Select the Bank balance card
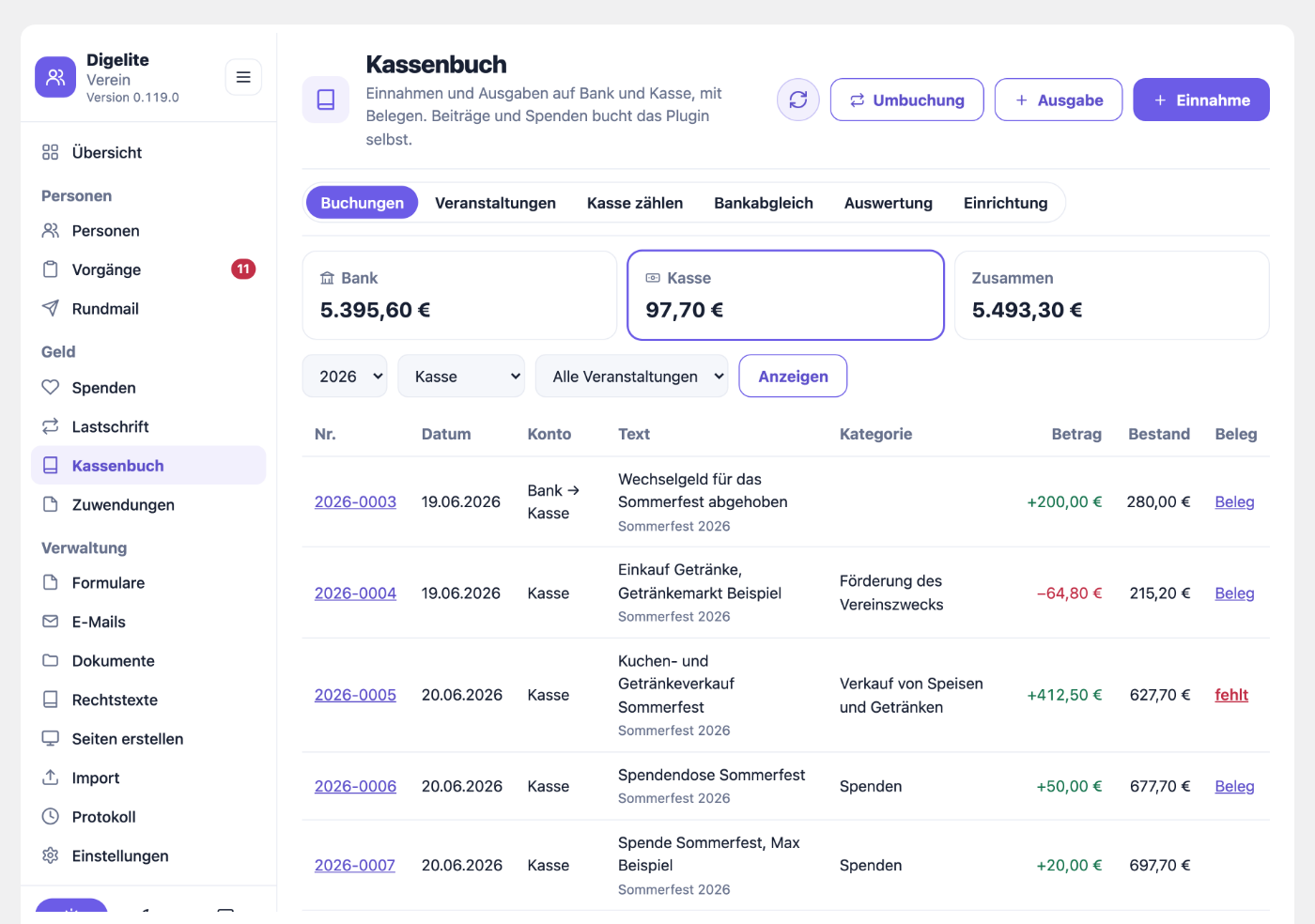This screenshot has height=924, width=1315. 459,295
